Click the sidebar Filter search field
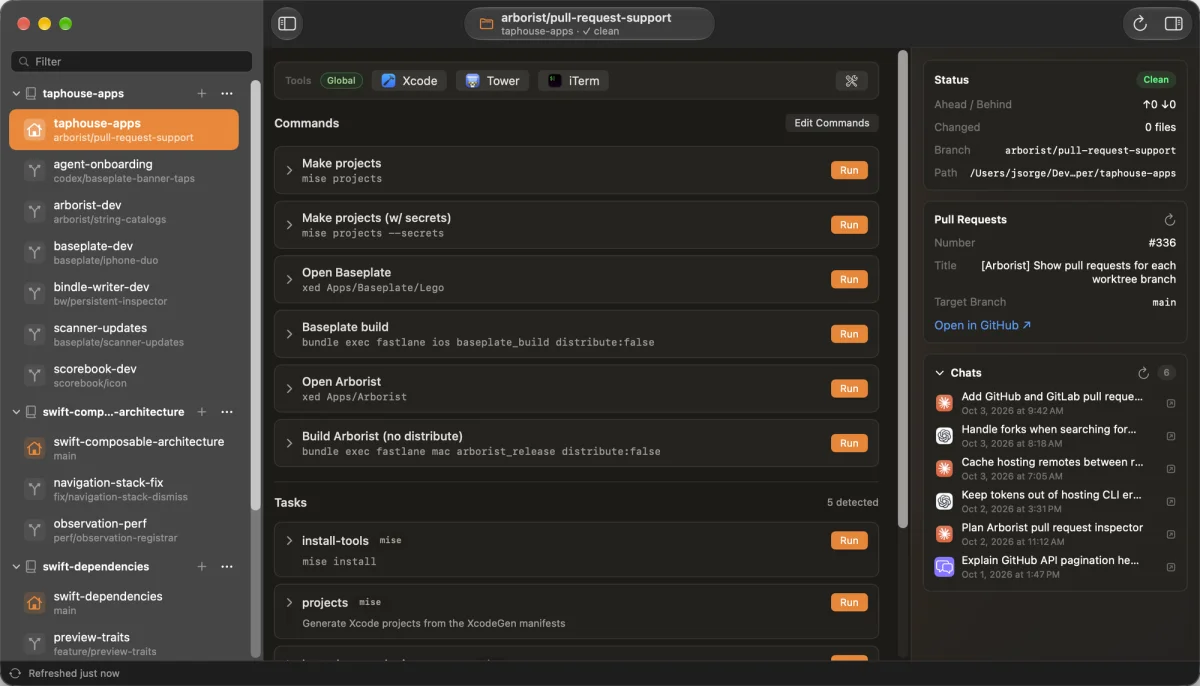Screen dimensions: 1200x686 coord(131,62)
